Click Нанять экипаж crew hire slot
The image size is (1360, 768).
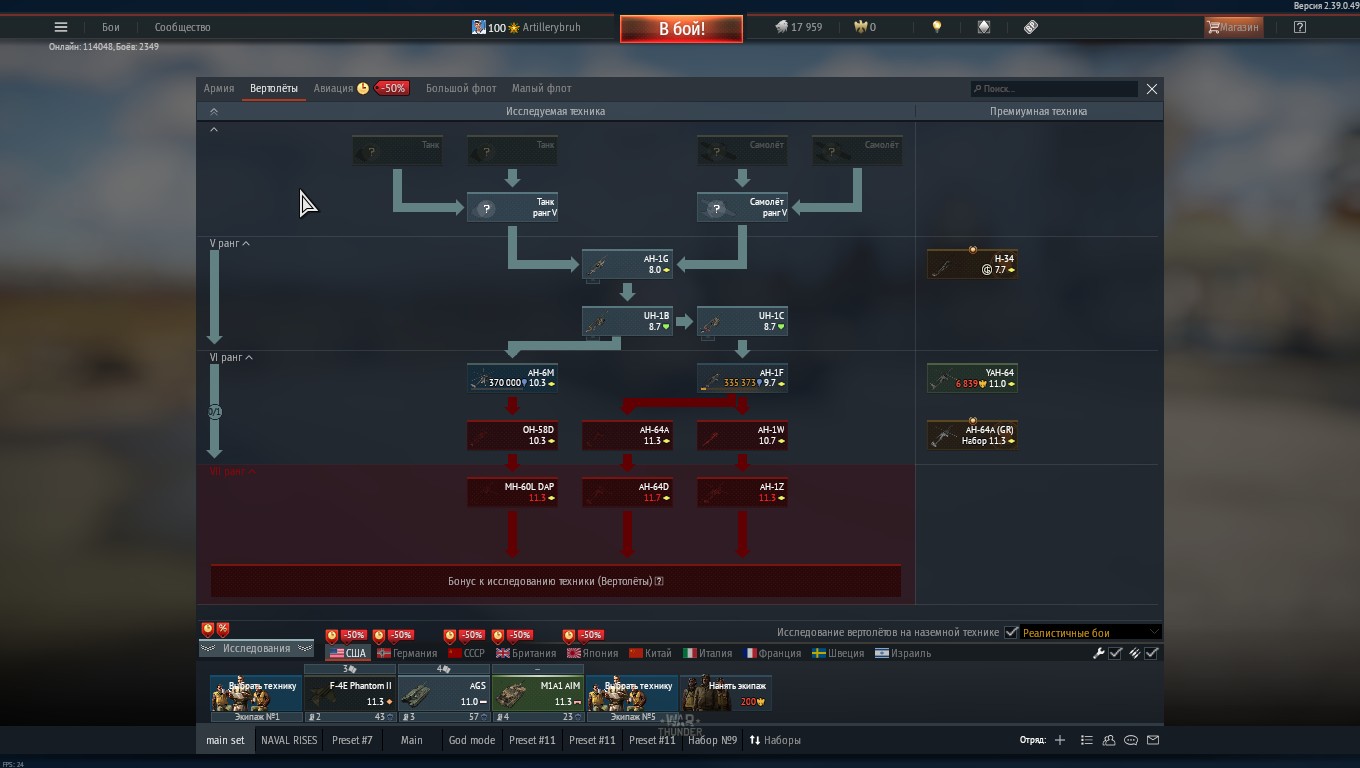[726, 693]
